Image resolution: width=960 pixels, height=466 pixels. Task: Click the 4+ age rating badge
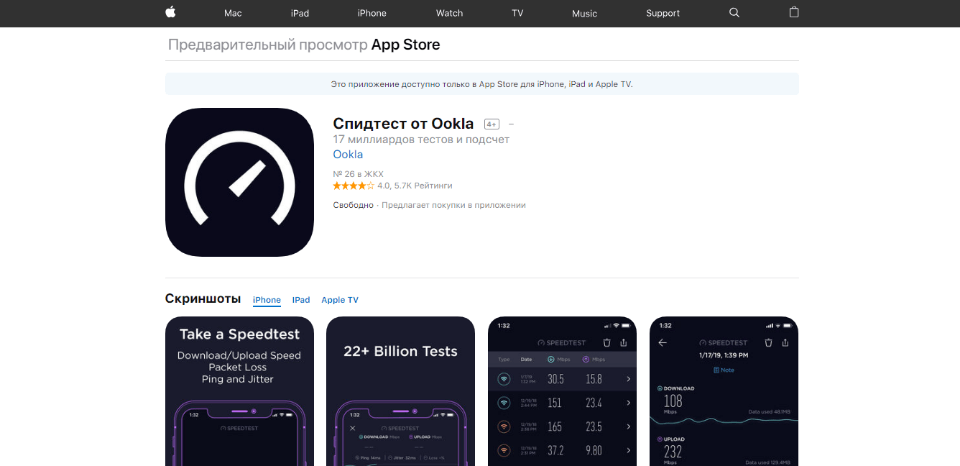[x=492, y=124]
